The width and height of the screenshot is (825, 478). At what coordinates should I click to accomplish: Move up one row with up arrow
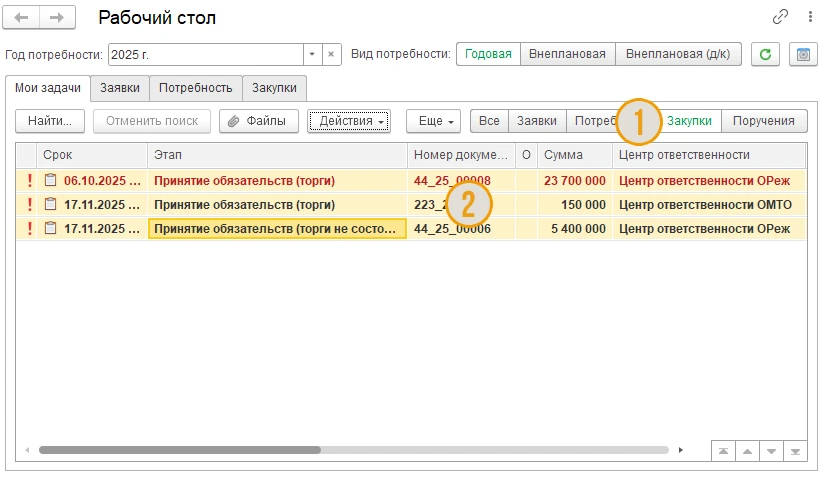click(x=747, y=451)
